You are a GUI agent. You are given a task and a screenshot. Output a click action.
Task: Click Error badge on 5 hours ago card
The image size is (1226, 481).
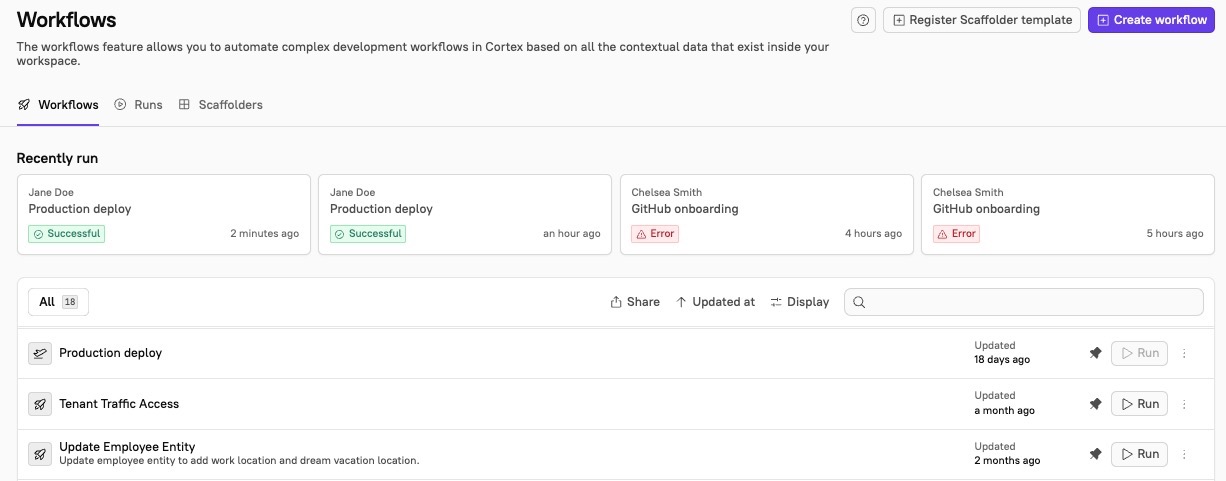(x=956, y=234)
